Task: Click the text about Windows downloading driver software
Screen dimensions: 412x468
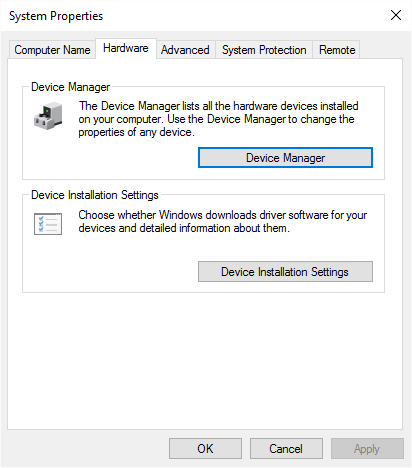Action: tap(223, 221)
